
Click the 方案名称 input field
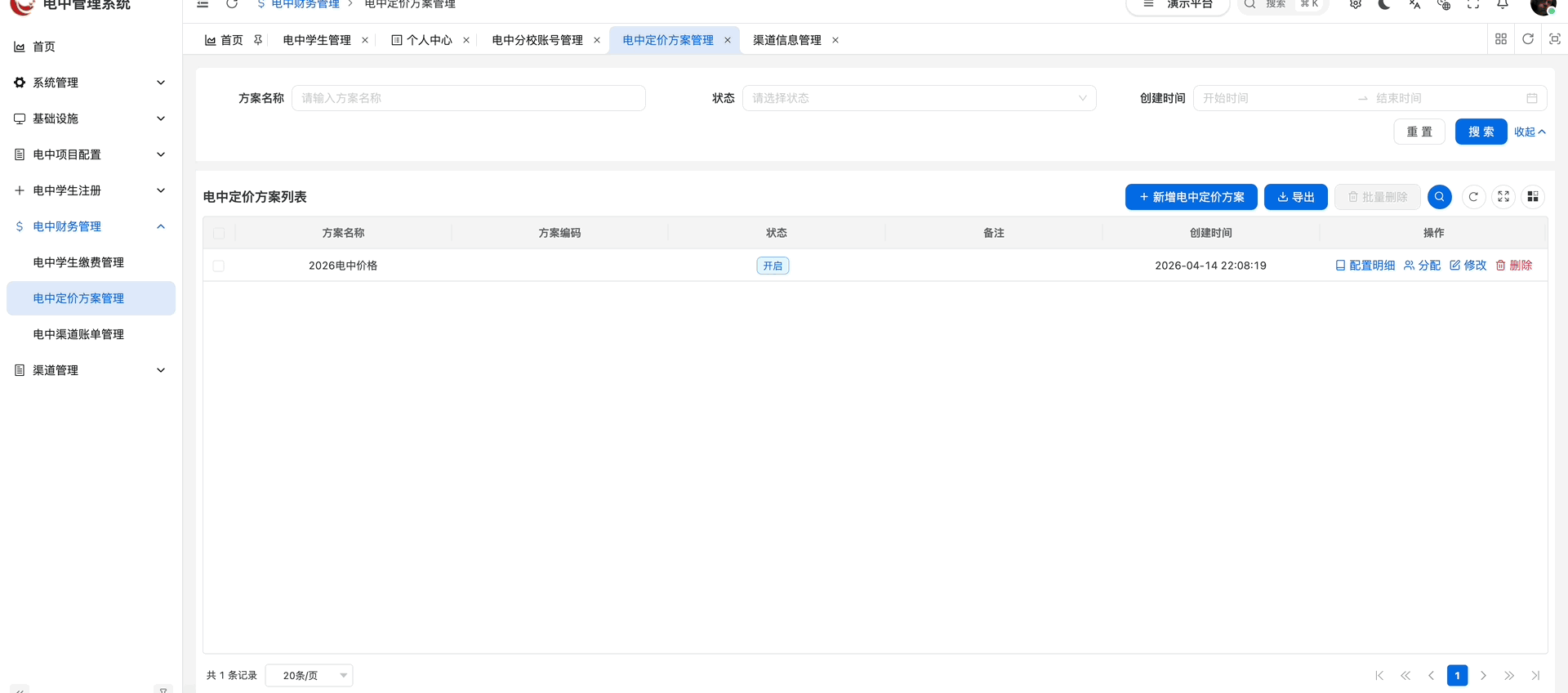(x=469, y=98)
